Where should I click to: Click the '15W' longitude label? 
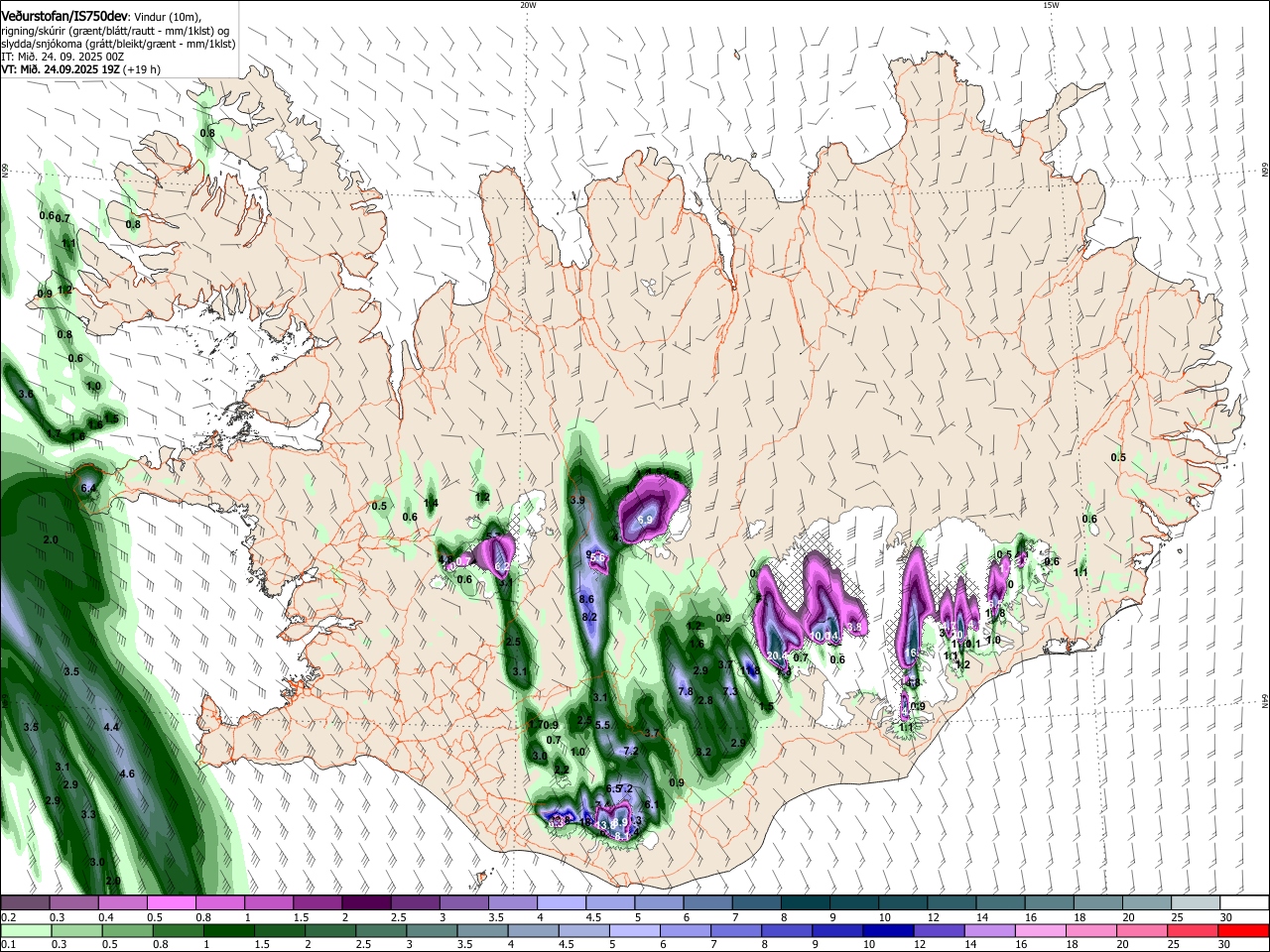[1051, 5]
